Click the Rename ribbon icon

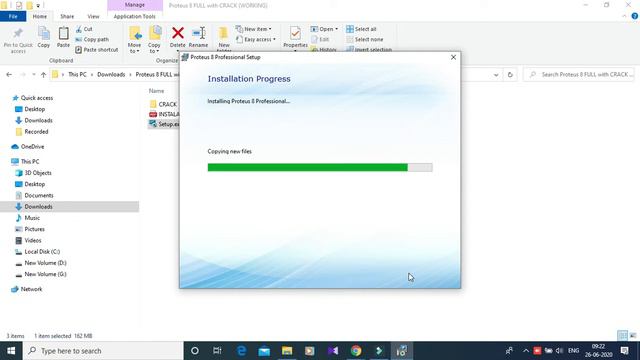pos(198,33)
